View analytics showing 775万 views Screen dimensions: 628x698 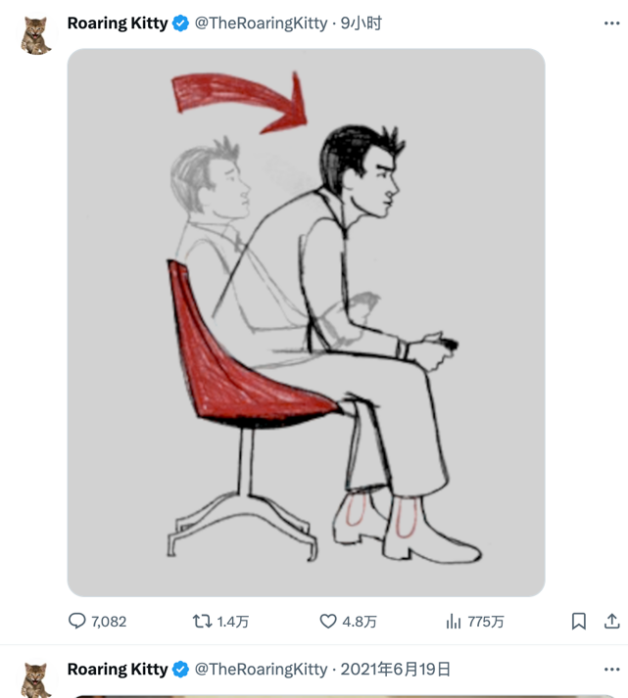(453, 621)
